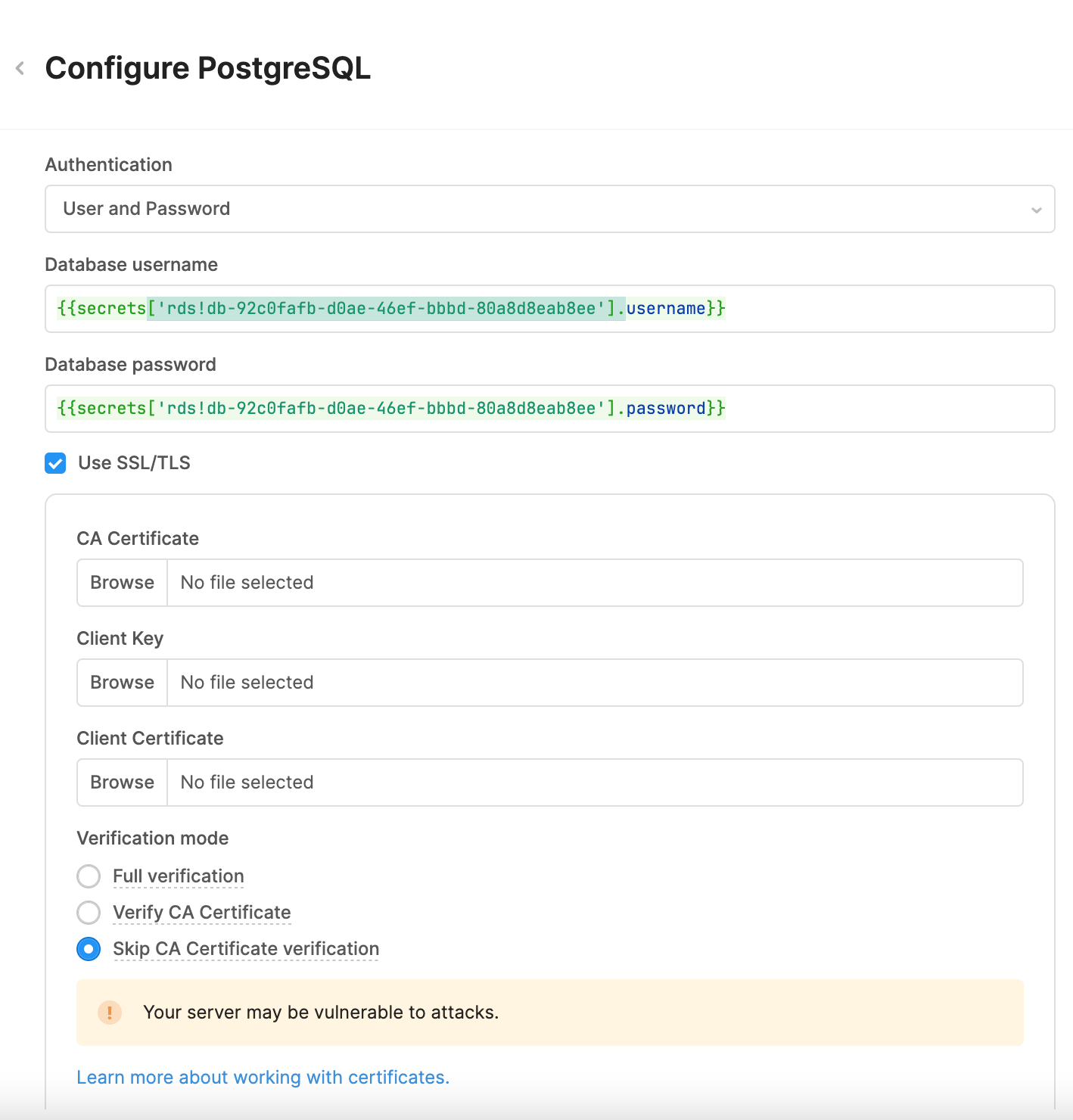The width and height of the screenshot is (1073, 1120).
Task: Browse for a Client Certificate file
Action: [x=122, y=782]
